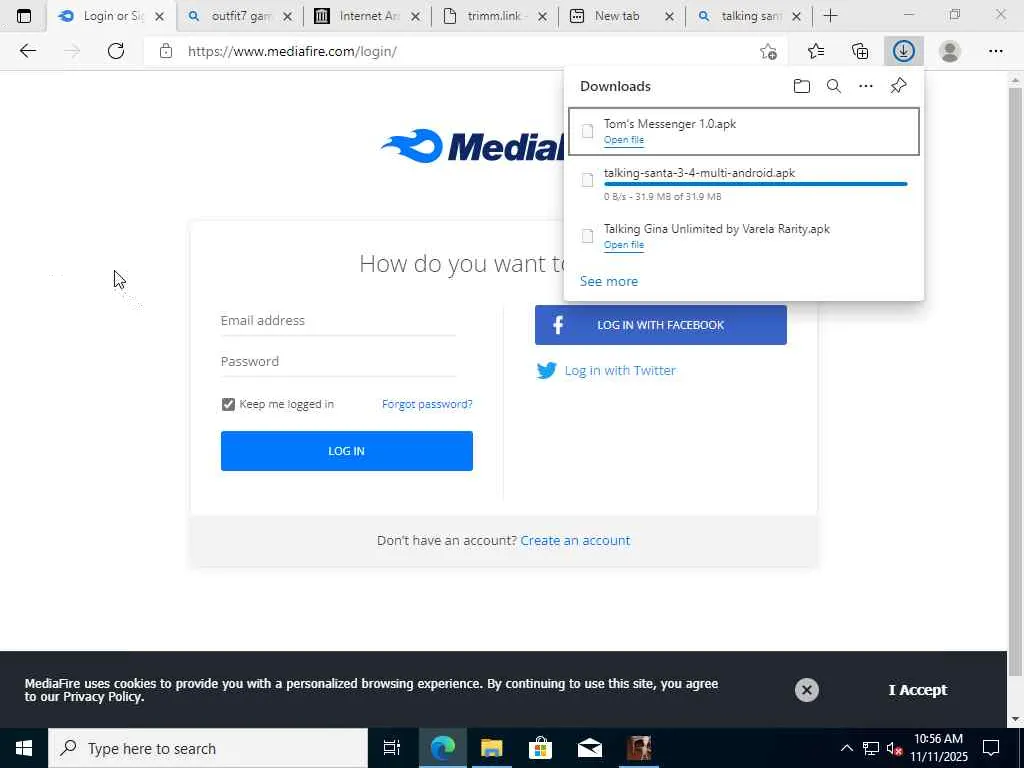The height and width of the screenshot is (768, 1024).
Task: Open more options in Downloads panel
Action: 866,86
